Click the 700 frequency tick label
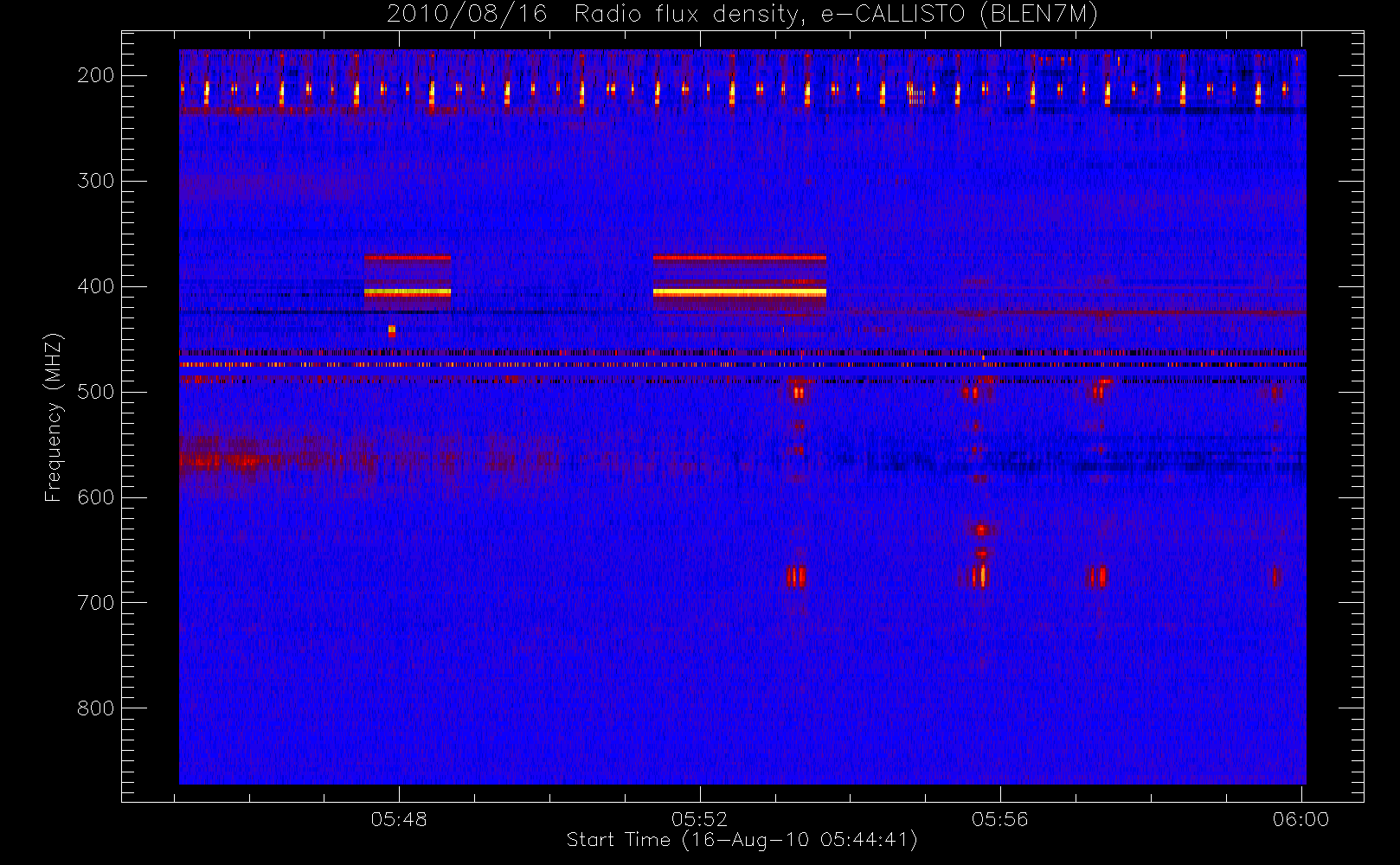 click(x=95, y=603)
